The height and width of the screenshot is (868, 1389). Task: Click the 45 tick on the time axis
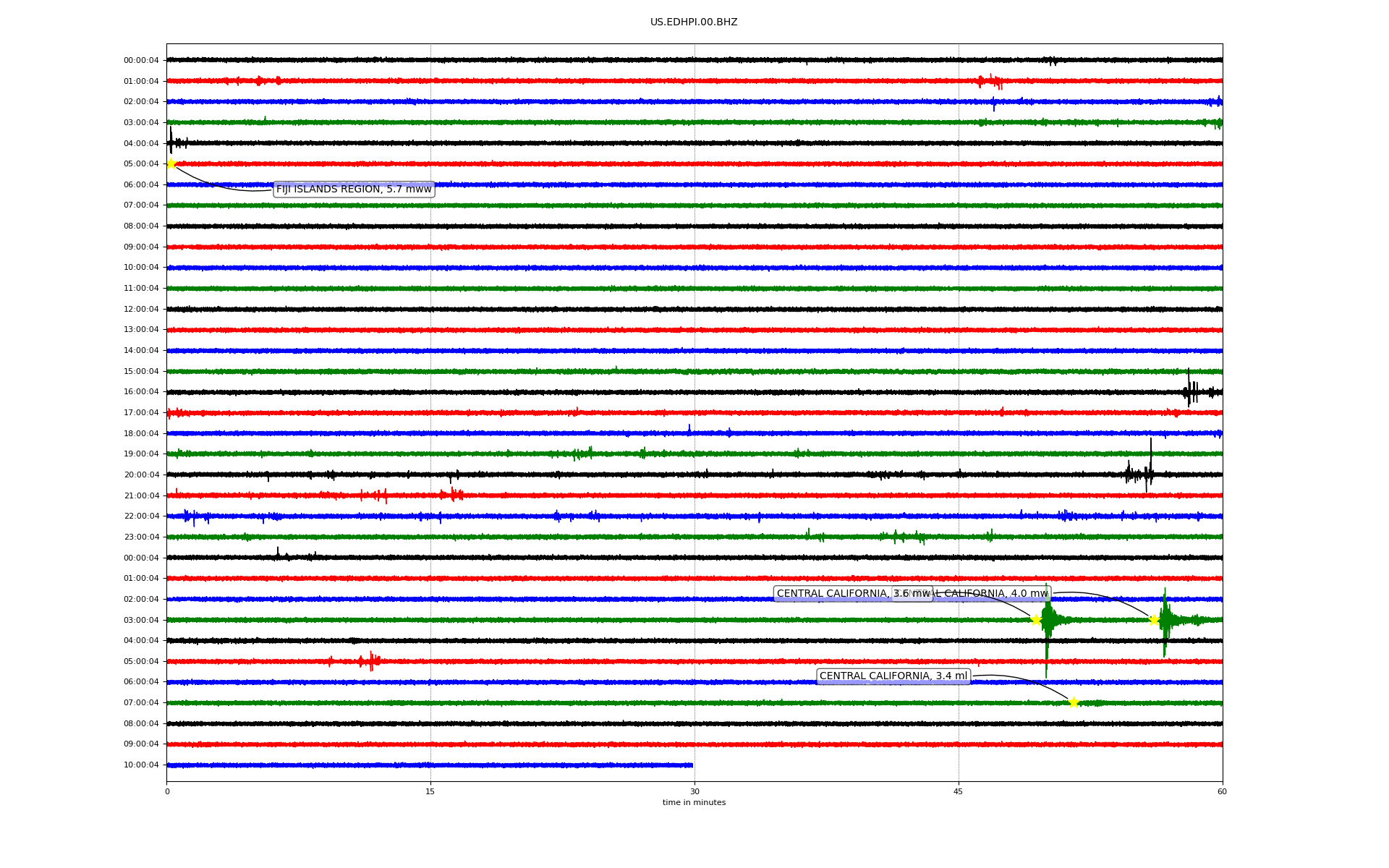(959, 791)
